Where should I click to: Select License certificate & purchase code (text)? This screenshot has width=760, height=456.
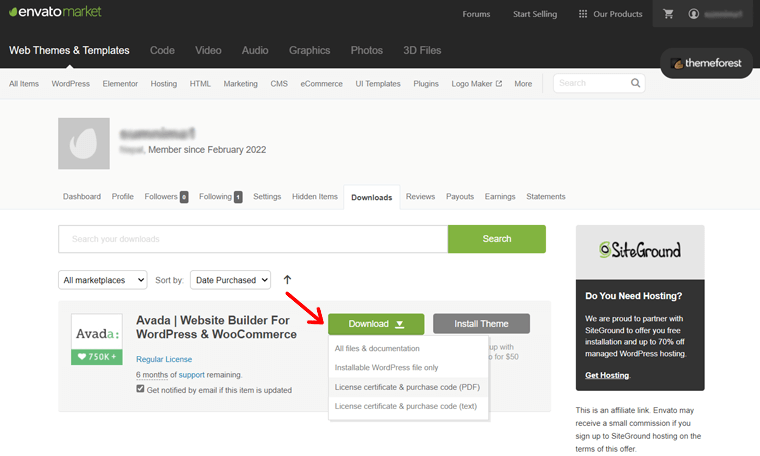tap(406, 406)
